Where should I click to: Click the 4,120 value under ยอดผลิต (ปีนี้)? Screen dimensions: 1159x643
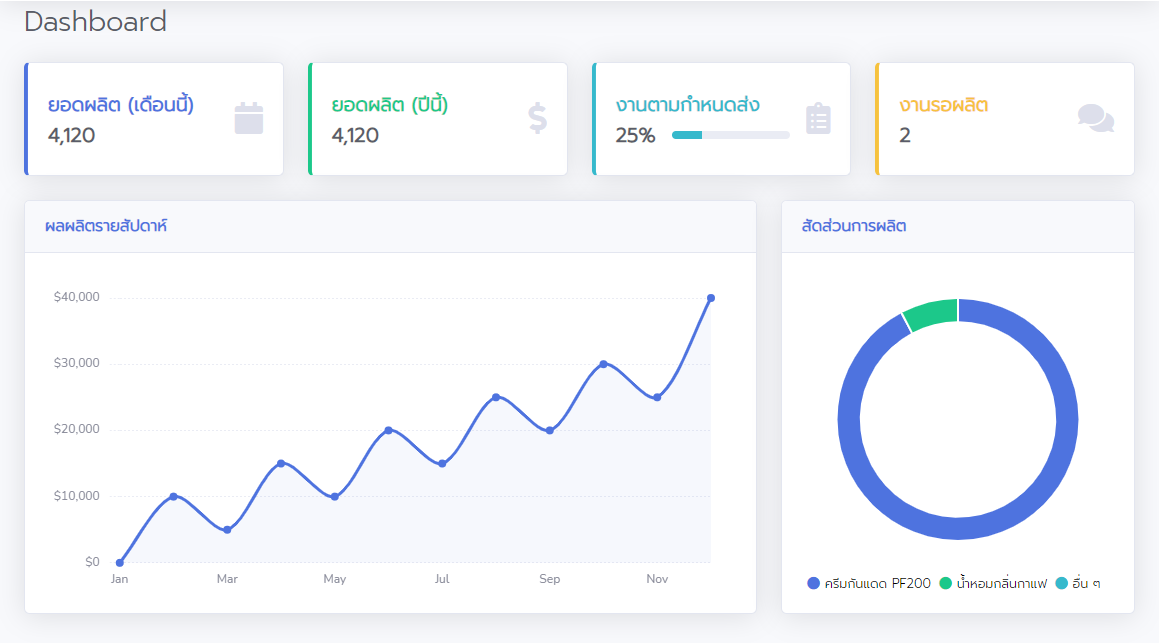[356, 135]
